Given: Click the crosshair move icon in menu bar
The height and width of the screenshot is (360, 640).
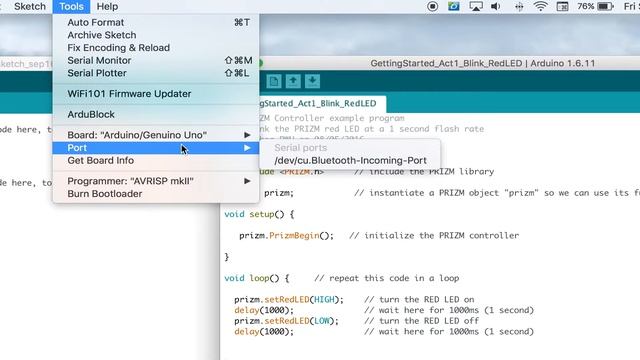Looking at the screenshot, I should (519, 7).
